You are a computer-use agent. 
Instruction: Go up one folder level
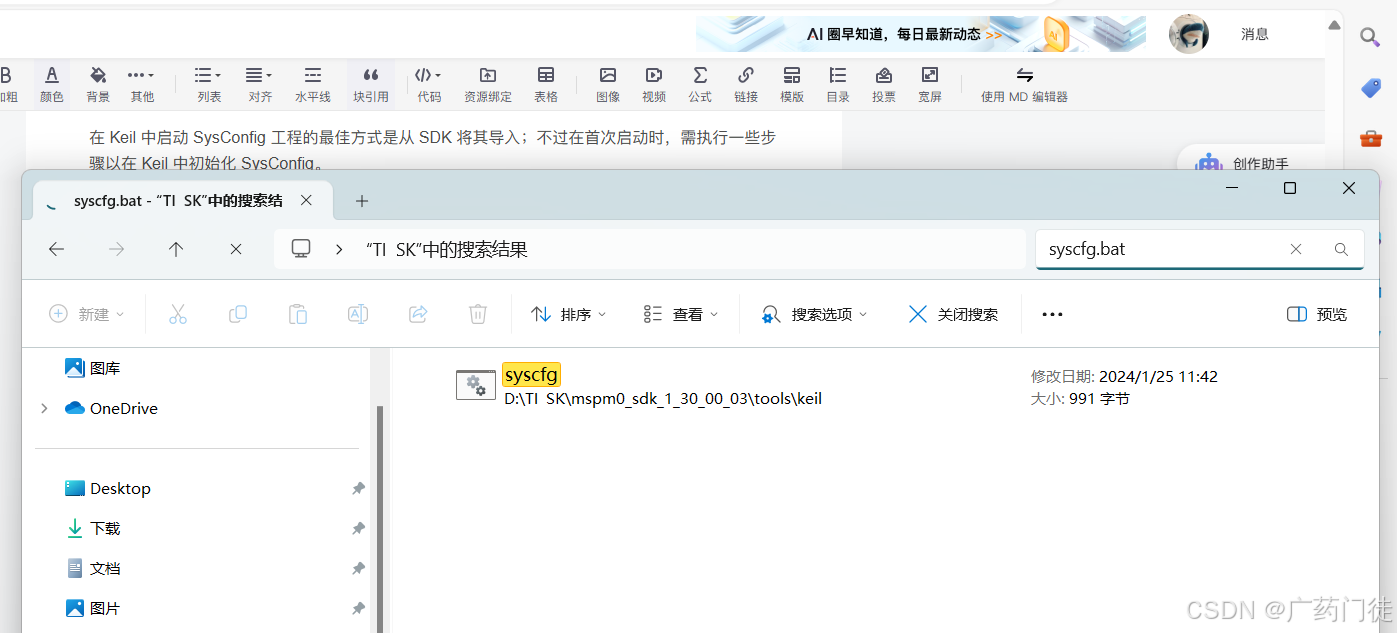[176, 250]
